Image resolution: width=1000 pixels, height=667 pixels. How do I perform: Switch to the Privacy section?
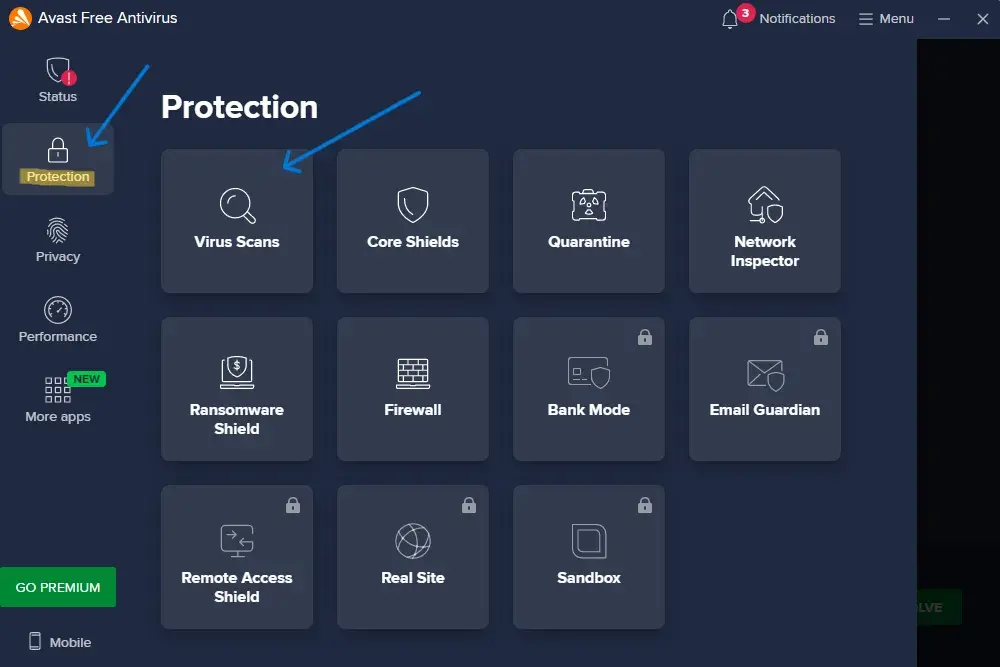point(58,240)
